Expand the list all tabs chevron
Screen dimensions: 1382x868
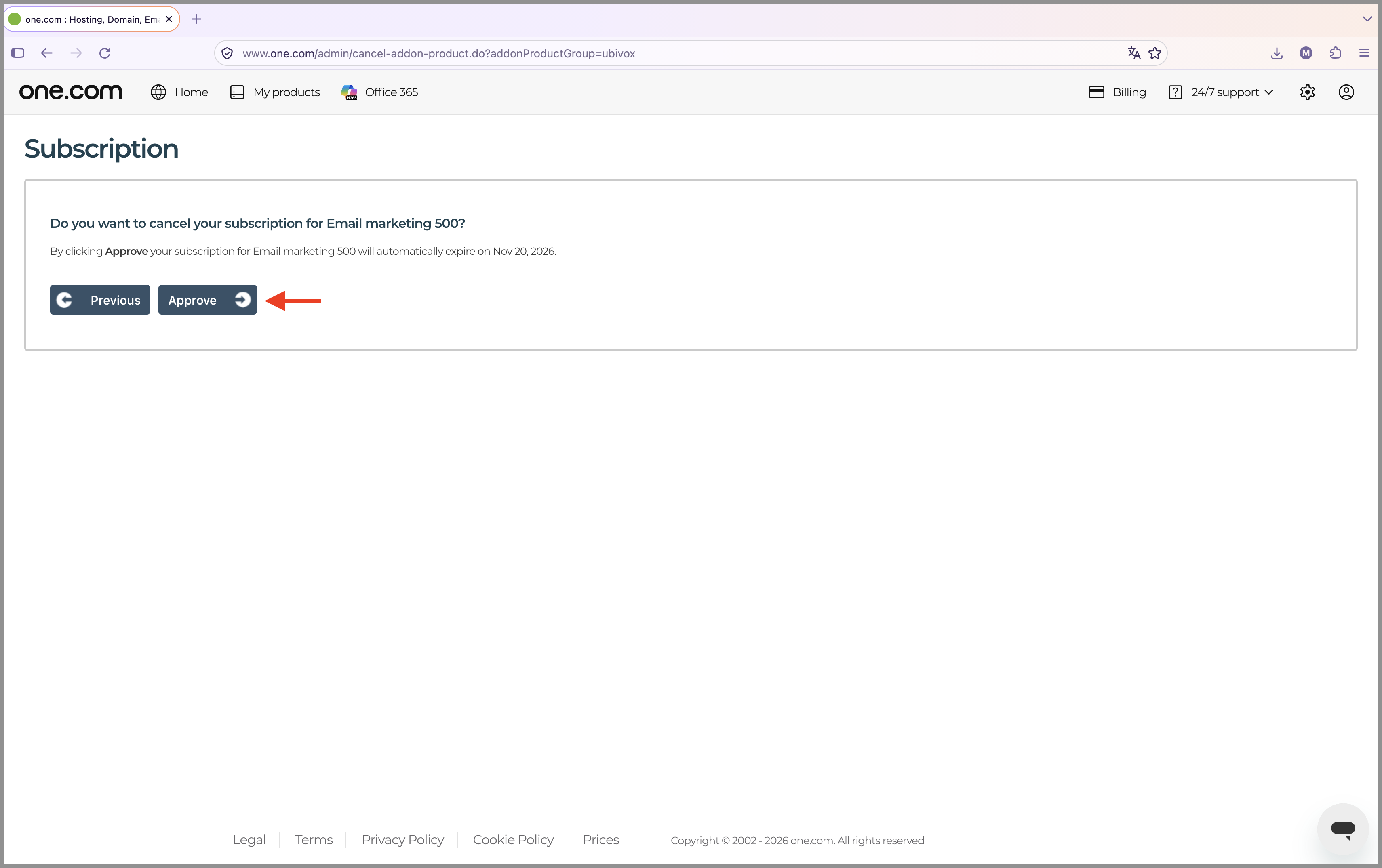click(1367, 19)
